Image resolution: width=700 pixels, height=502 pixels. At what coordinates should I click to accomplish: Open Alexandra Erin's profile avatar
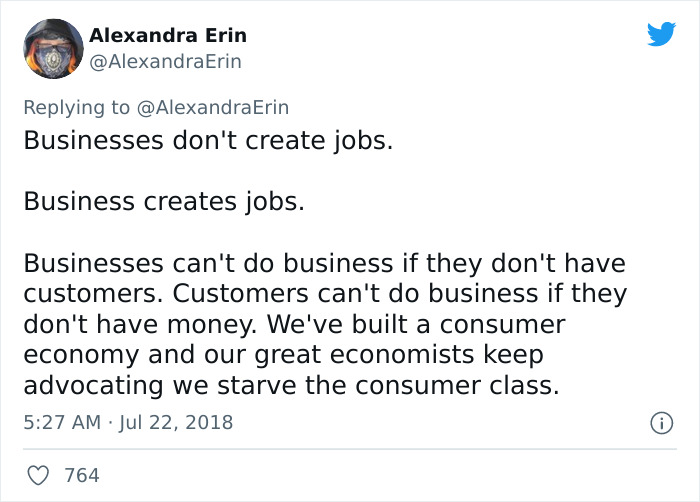click(51, 50)
